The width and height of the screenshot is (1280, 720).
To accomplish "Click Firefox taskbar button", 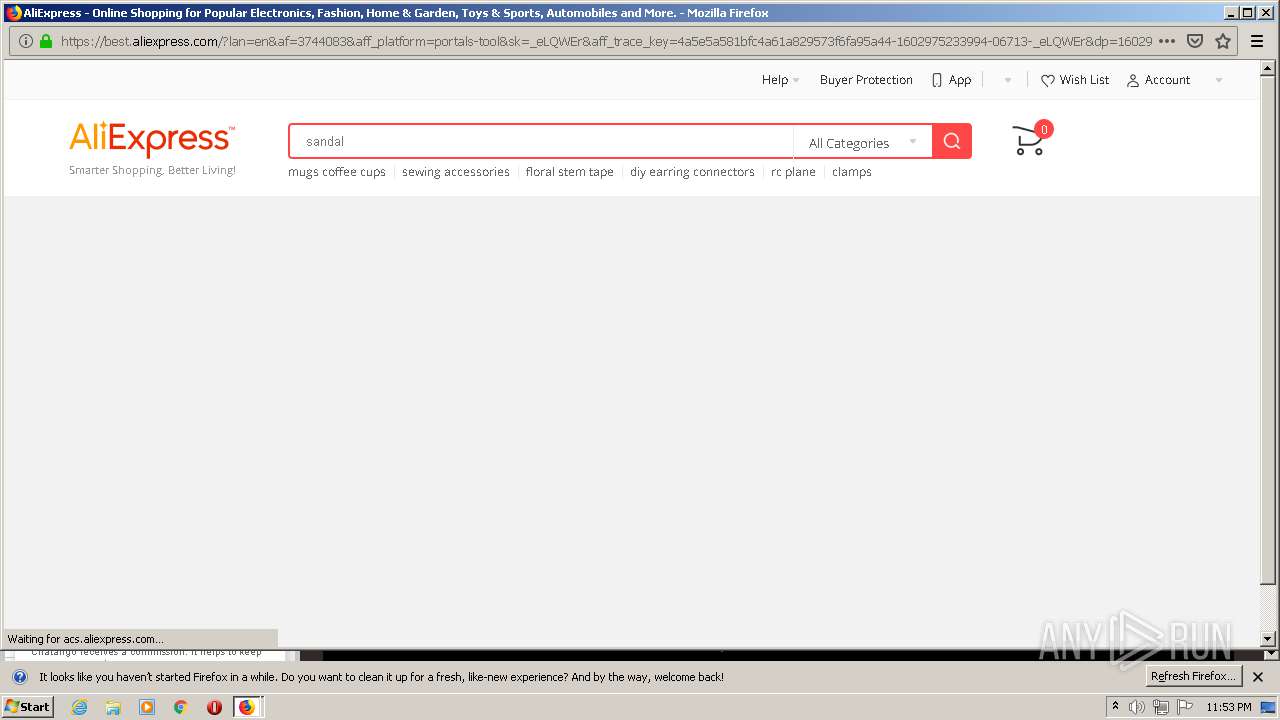I will pyautogui.click(x=248, y=707).
